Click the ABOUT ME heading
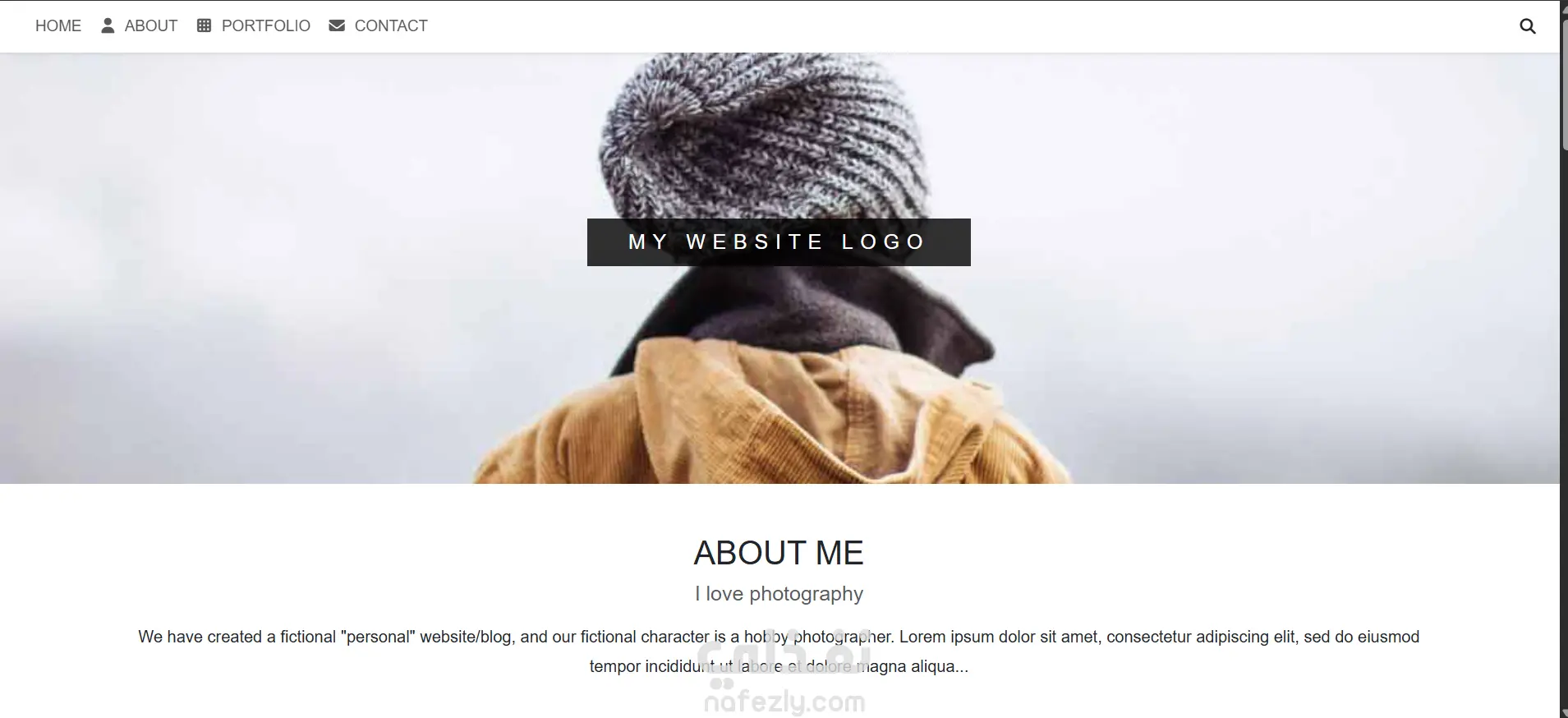This screenshot has height=718, width=1568. (x=779, y=553)
